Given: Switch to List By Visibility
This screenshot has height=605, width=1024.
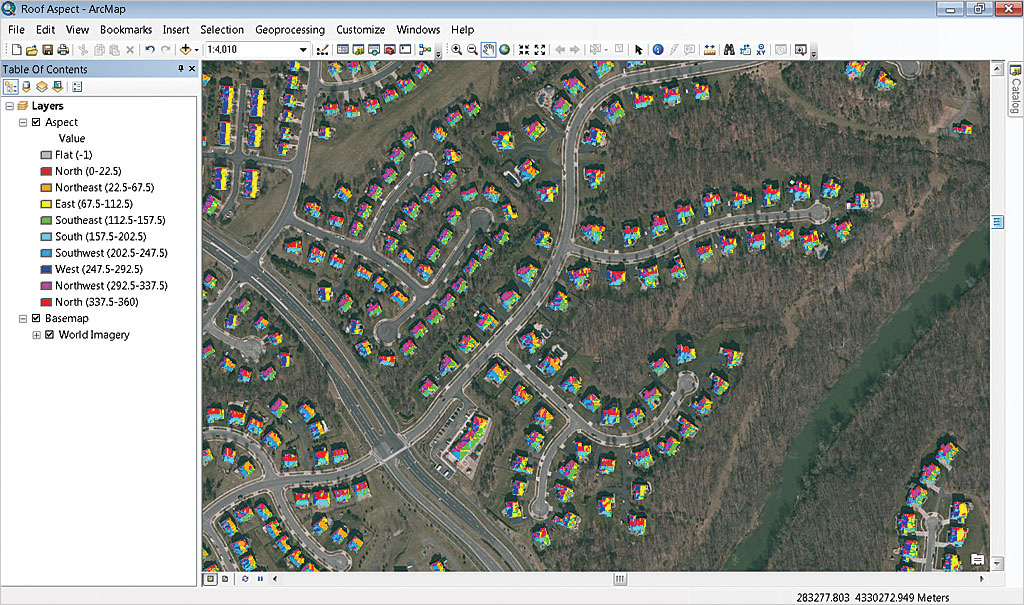Looking at the screenshot, I should tap(42, 87).
